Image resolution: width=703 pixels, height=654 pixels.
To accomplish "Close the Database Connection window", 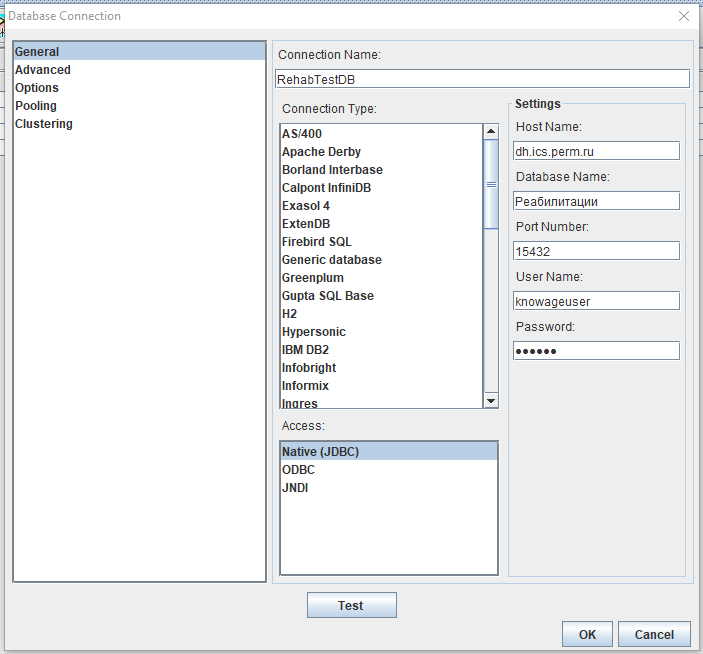I will (684, 16).
